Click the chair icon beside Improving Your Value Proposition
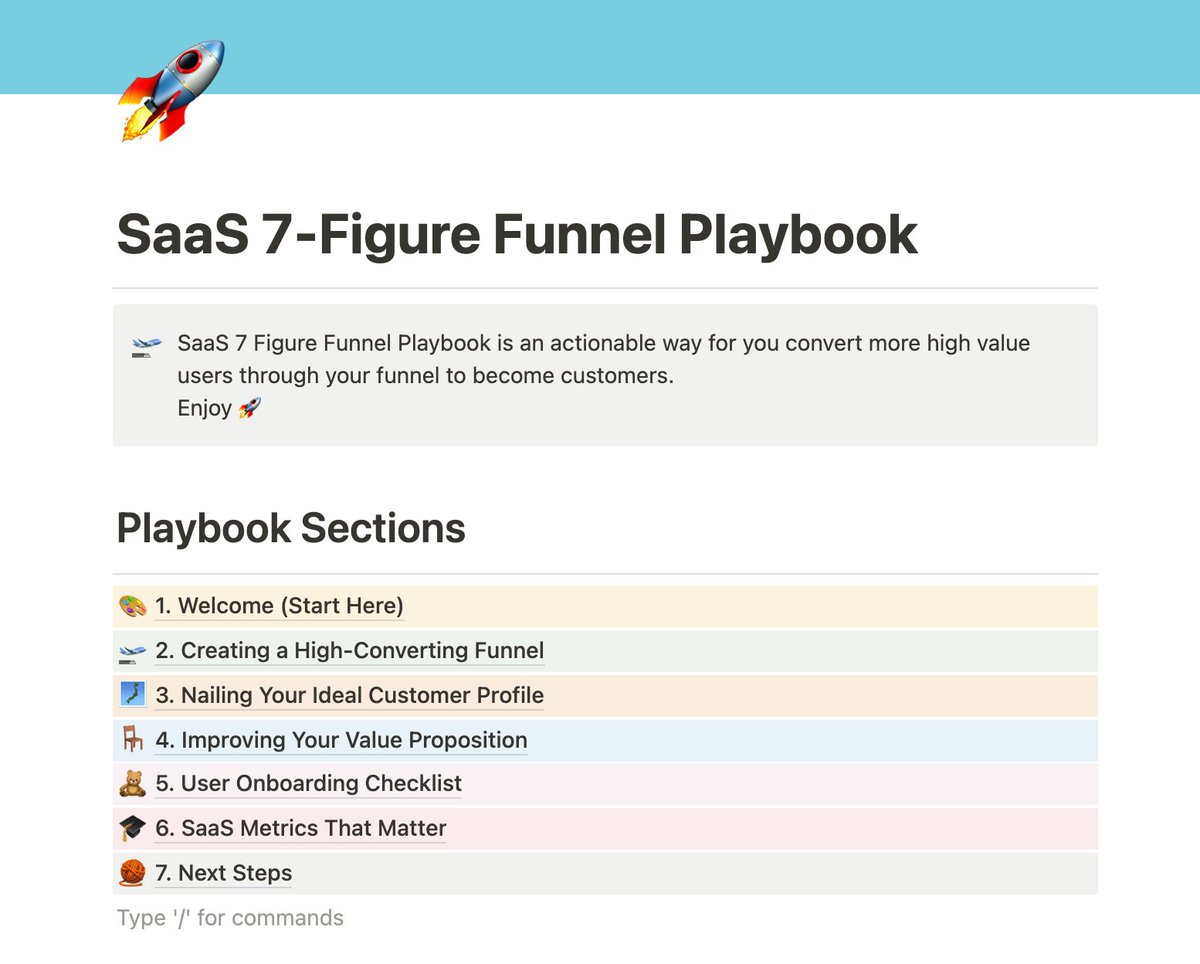 pyautogui.click(x=133, y=740)
